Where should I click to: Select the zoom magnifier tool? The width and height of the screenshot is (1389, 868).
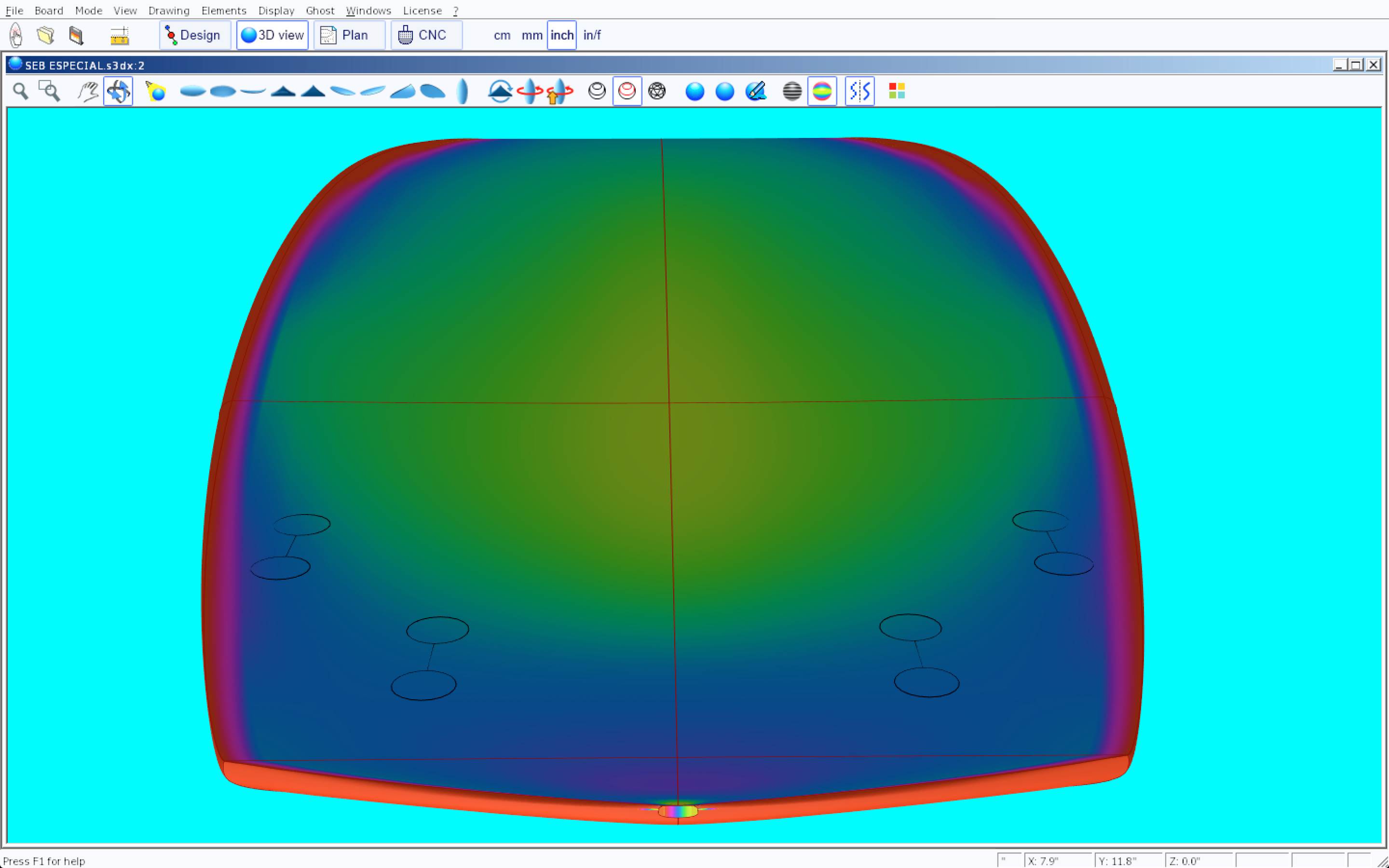click(21, 91)
